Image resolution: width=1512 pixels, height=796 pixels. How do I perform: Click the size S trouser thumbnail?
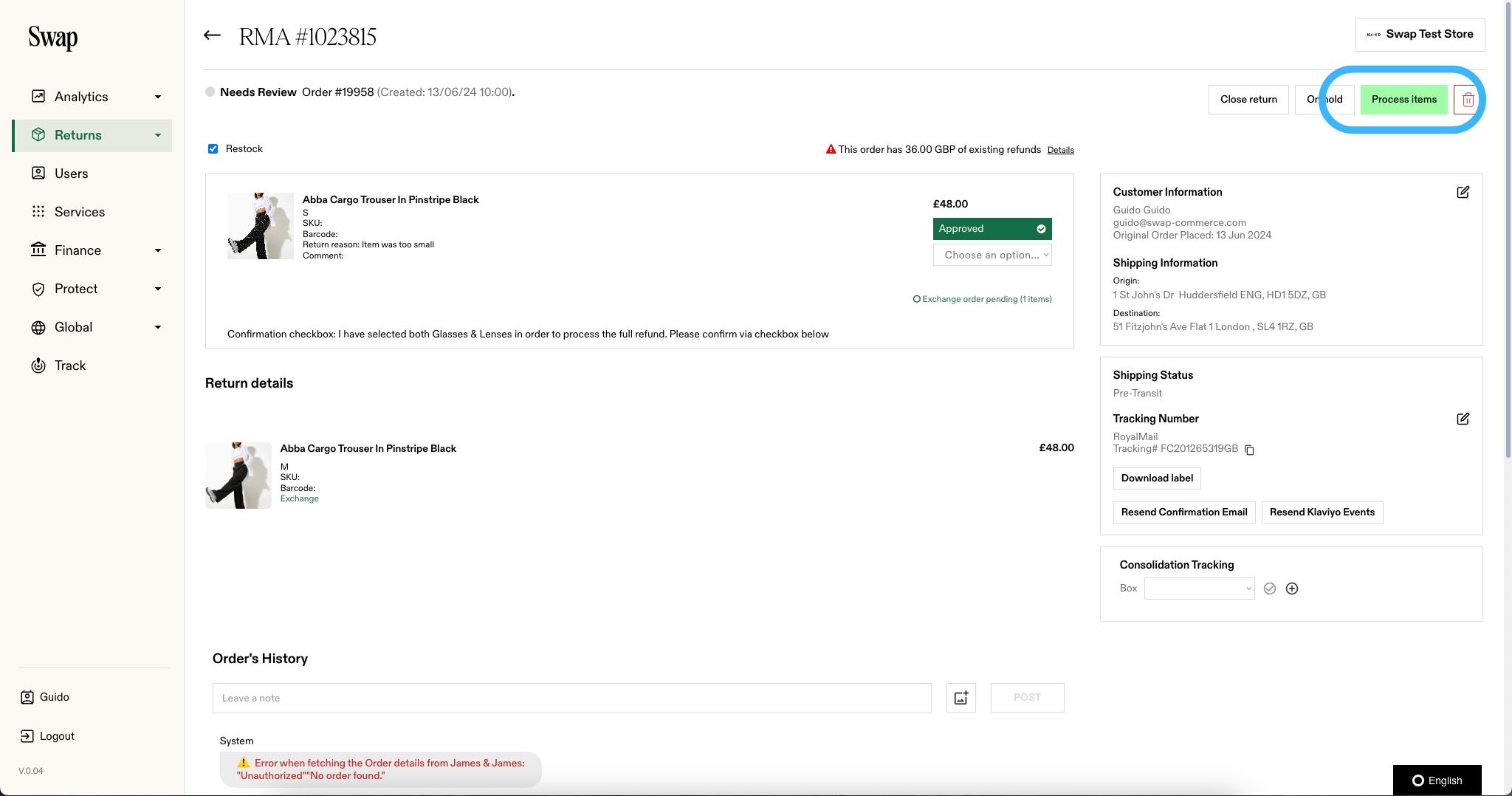click(x=260, y=226)
